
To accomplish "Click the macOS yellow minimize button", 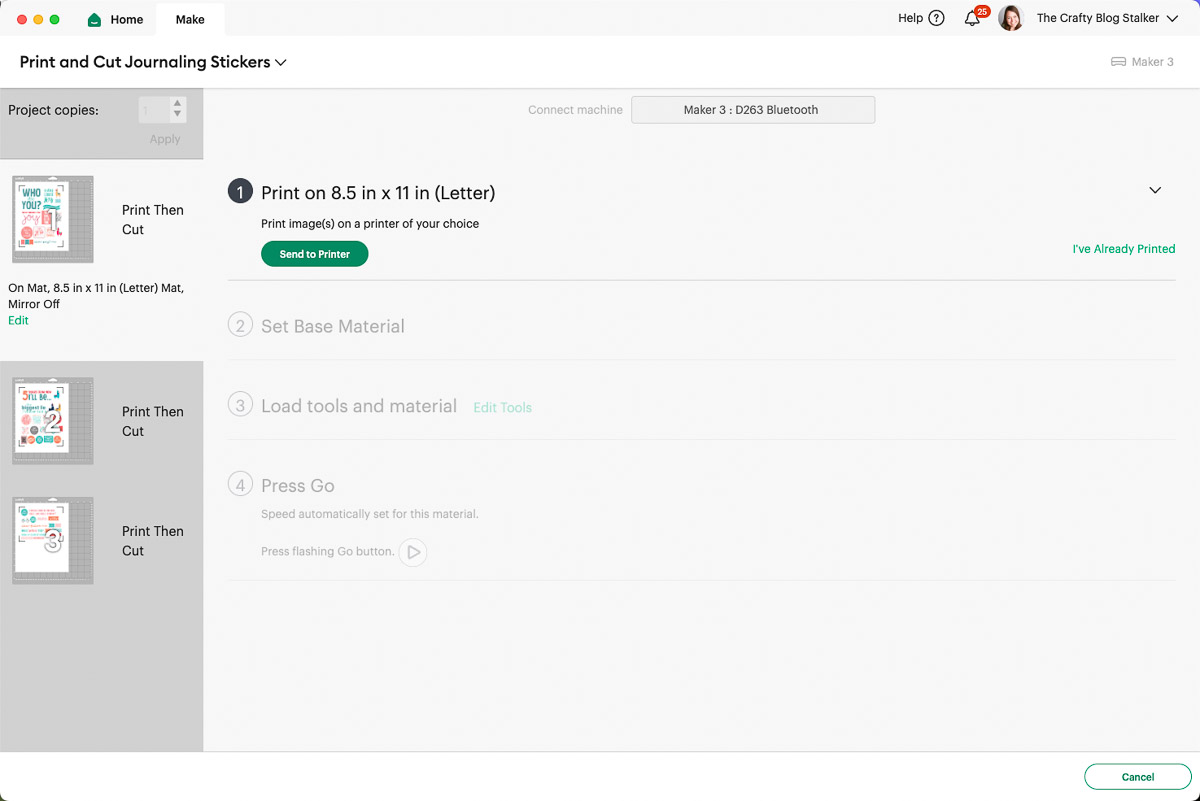I will coord(38,19).
